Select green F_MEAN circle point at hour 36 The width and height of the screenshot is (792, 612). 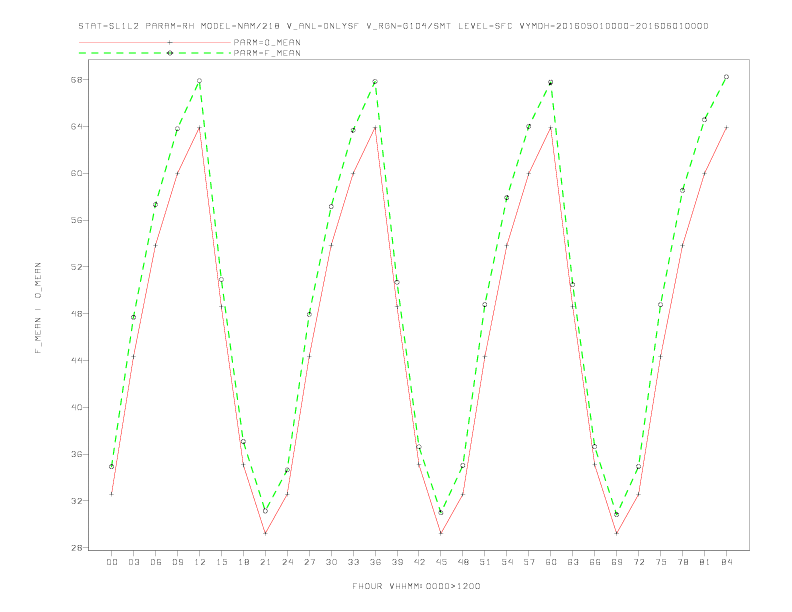tap(375, 82)
